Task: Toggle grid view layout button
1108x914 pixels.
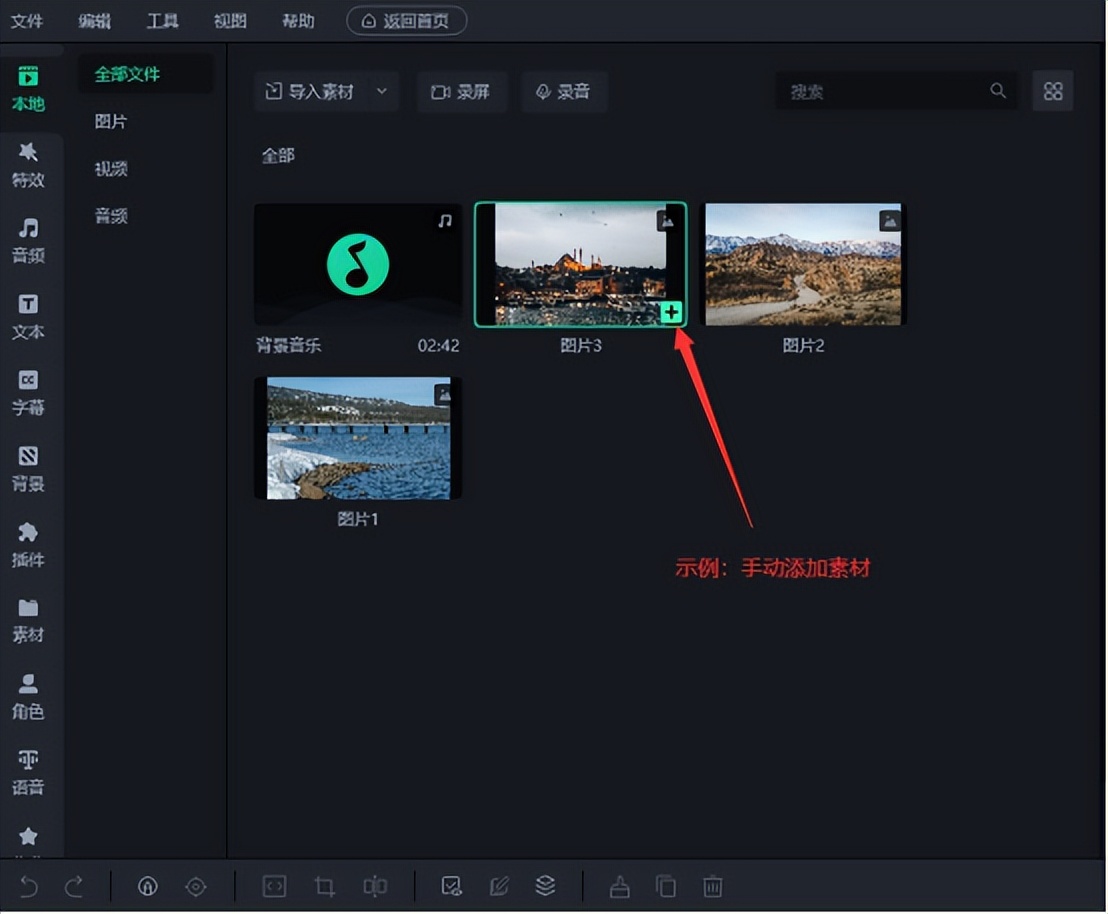Action: click(1052, 91)
